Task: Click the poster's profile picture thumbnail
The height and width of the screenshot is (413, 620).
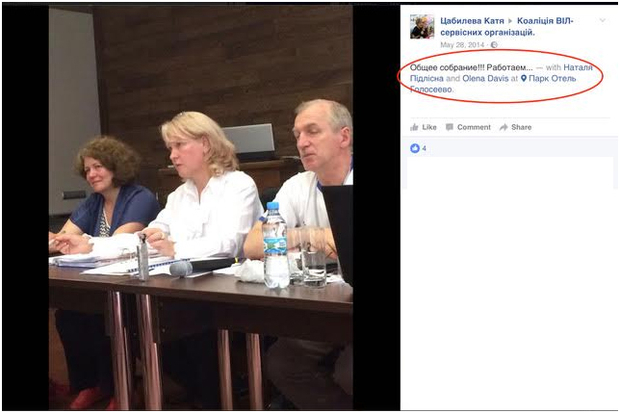Action: point(422,27)
